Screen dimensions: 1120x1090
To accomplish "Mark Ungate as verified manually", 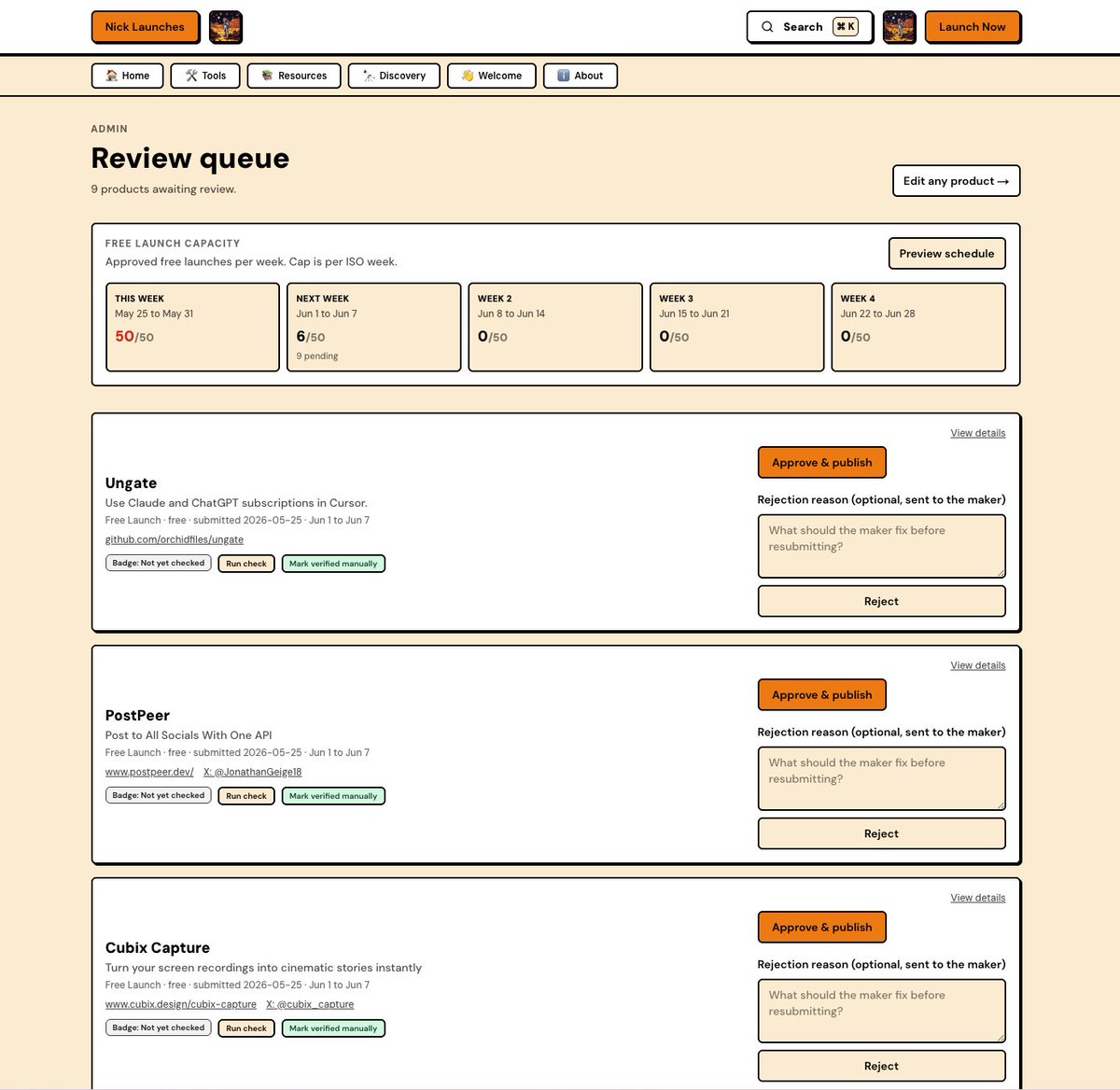I will (333, 564).
